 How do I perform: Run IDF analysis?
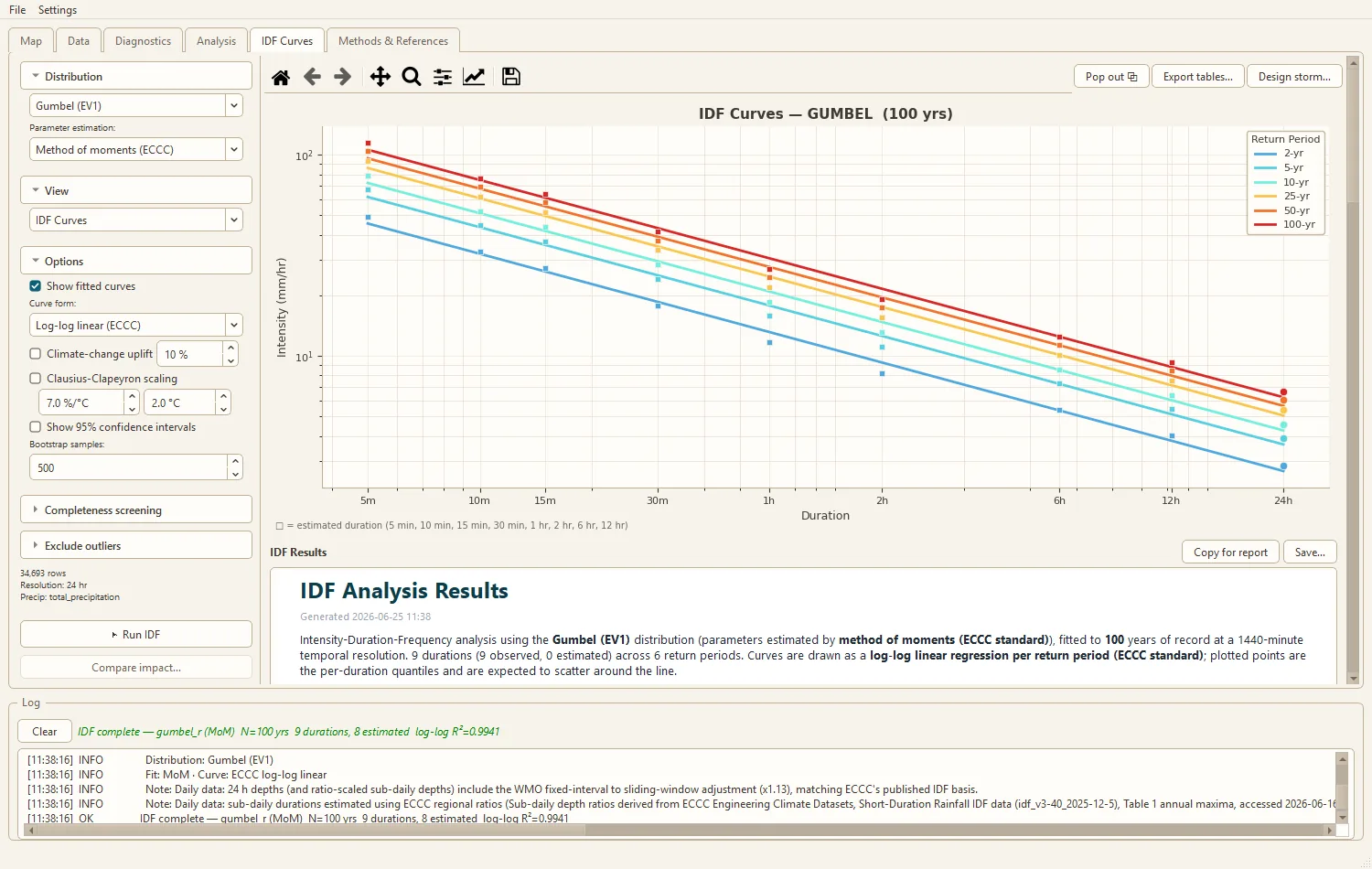coord(136,635)
